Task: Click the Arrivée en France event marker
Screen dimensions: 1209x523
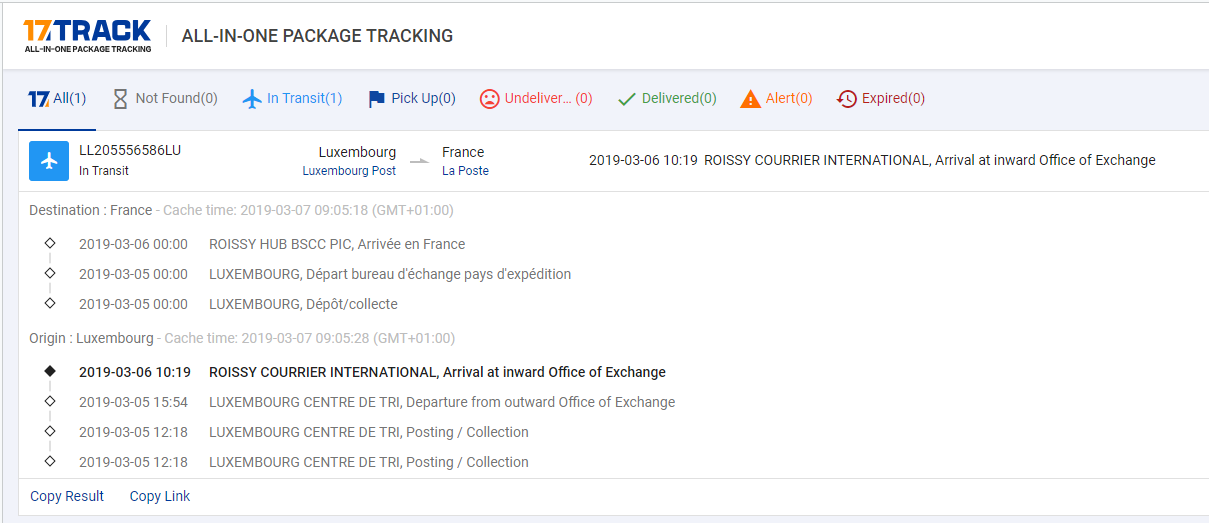Action: pos(50,243)
